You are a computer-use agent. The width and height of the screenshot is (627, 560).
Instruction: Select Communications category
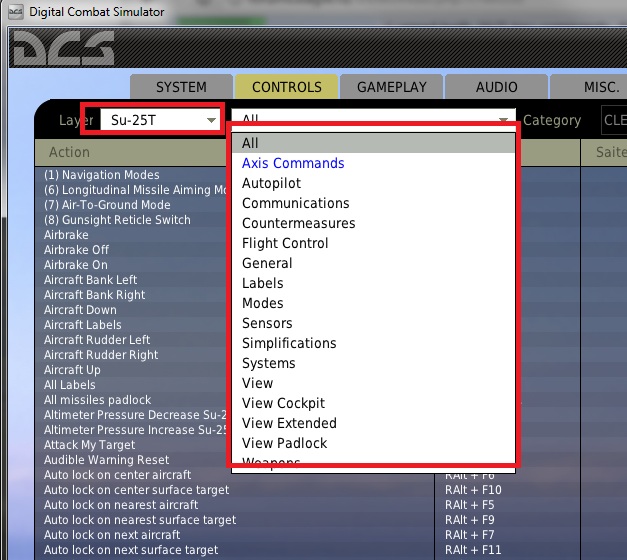point(373,203)
